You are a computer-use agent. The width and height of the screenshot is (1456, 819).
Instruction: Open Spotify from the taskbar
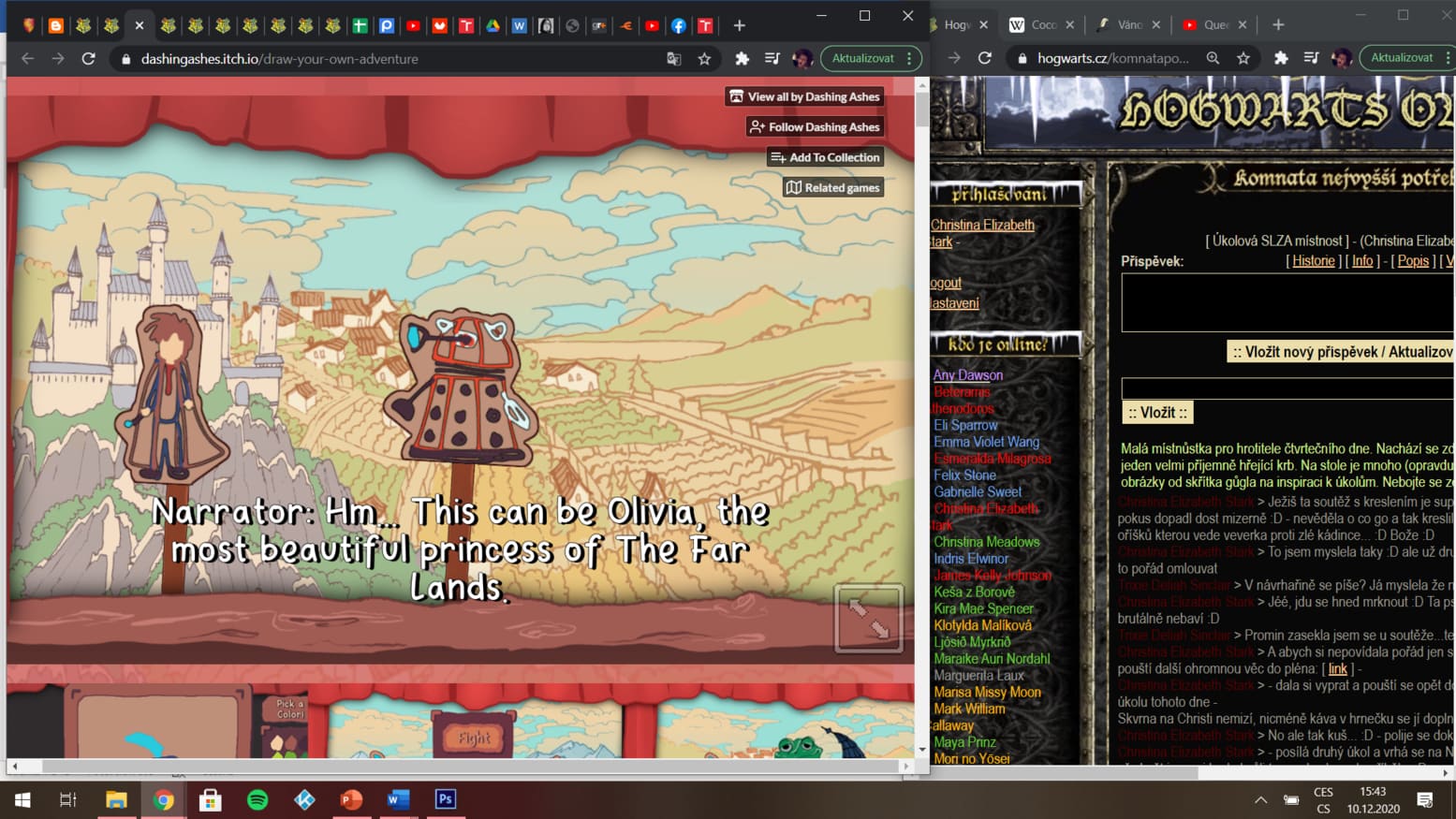pyautogui.click(x=257, y=799)
